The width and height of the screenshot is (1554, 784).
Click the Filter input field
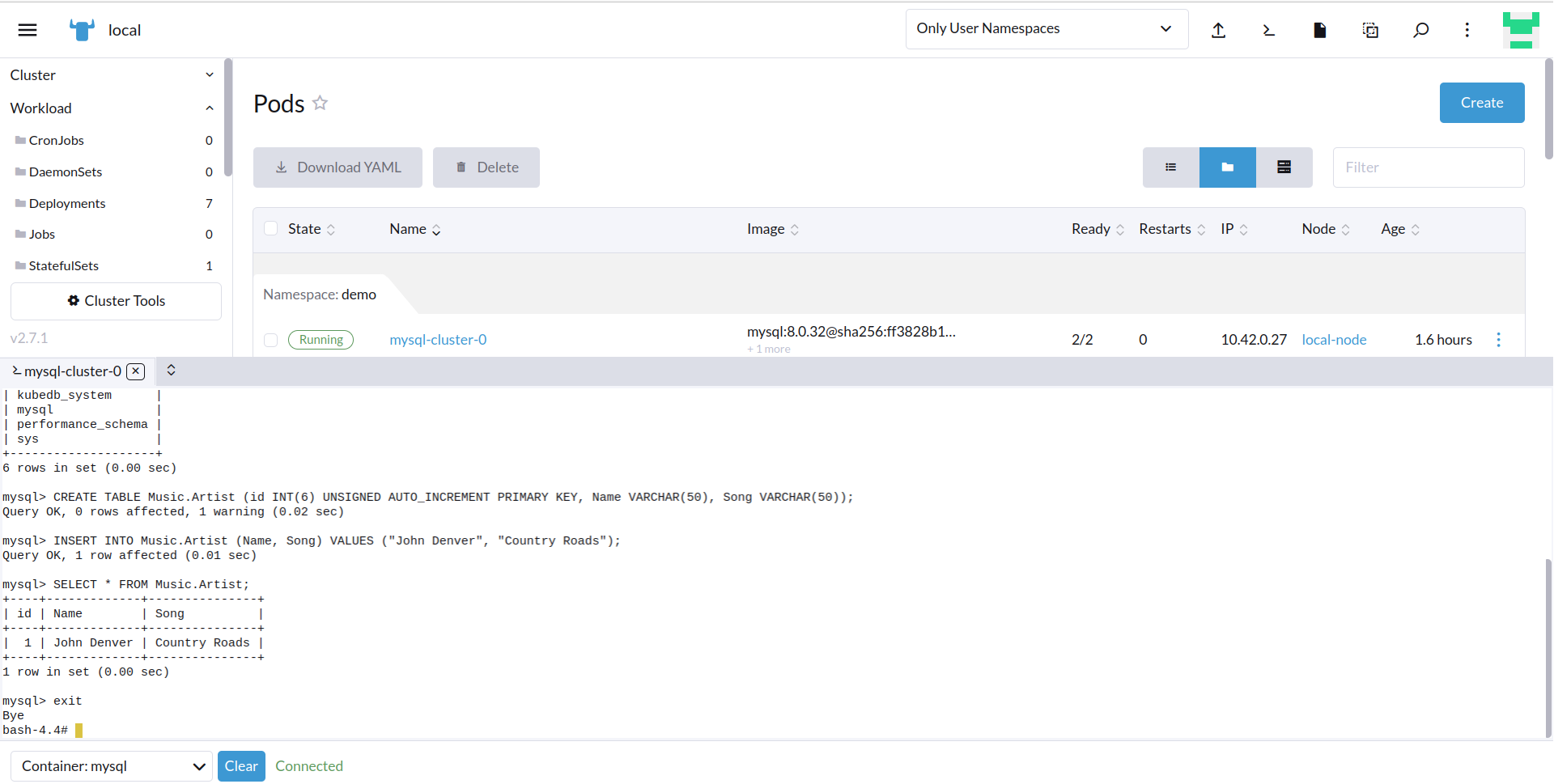pyautogui.click(x=1428, y=167)
